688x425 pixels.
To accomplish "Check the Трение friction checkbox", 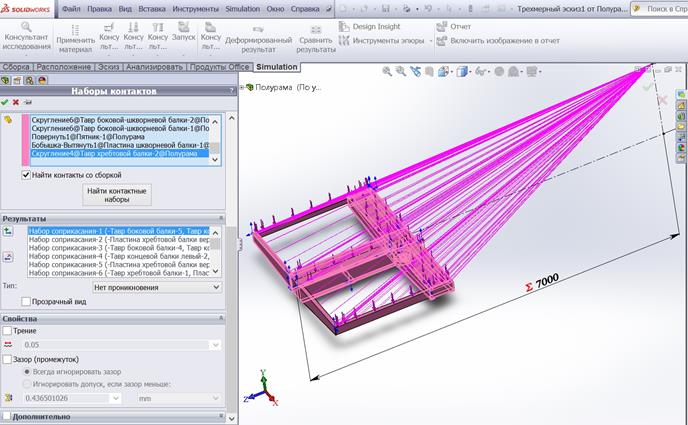I will (8, 330).
